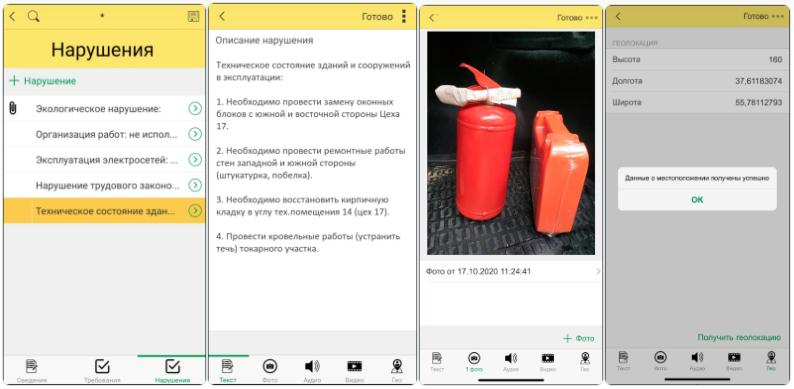Open details chevron next to photo date
This screenshot has height=389, width=794.
(598, 271)
